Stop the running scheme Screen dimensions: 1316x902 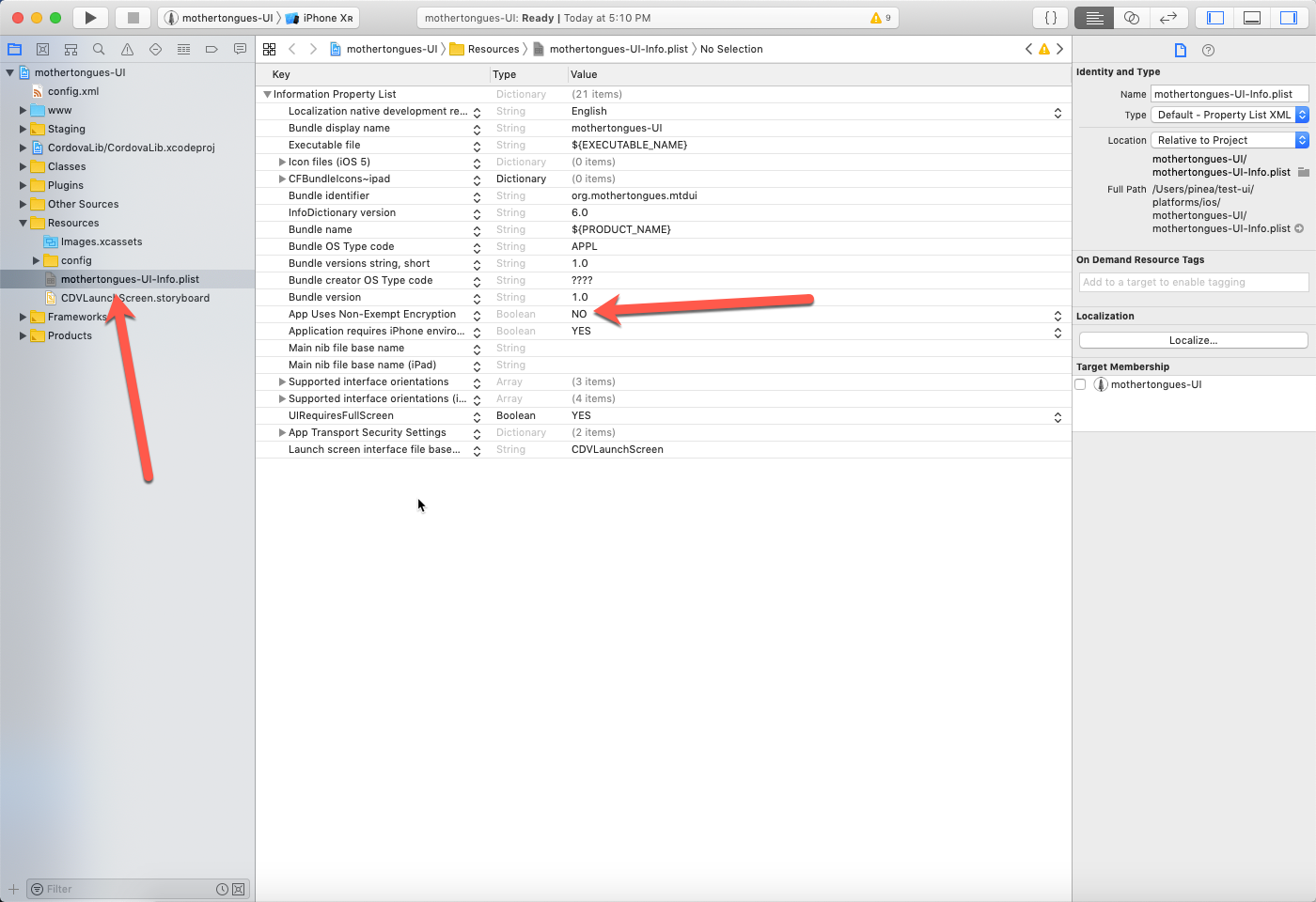pyautogui.click(x=133, y=18)
